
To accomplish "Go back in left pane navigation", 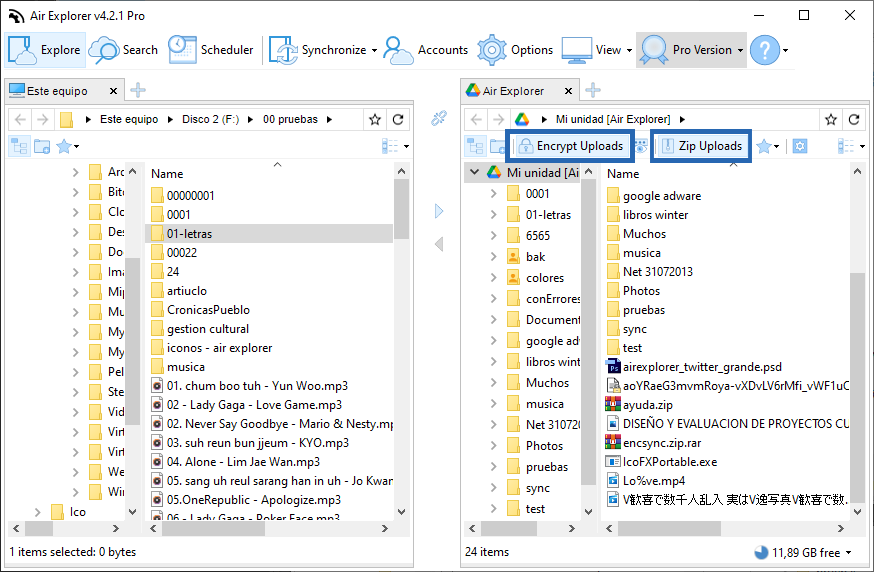I will pos(20,119).
